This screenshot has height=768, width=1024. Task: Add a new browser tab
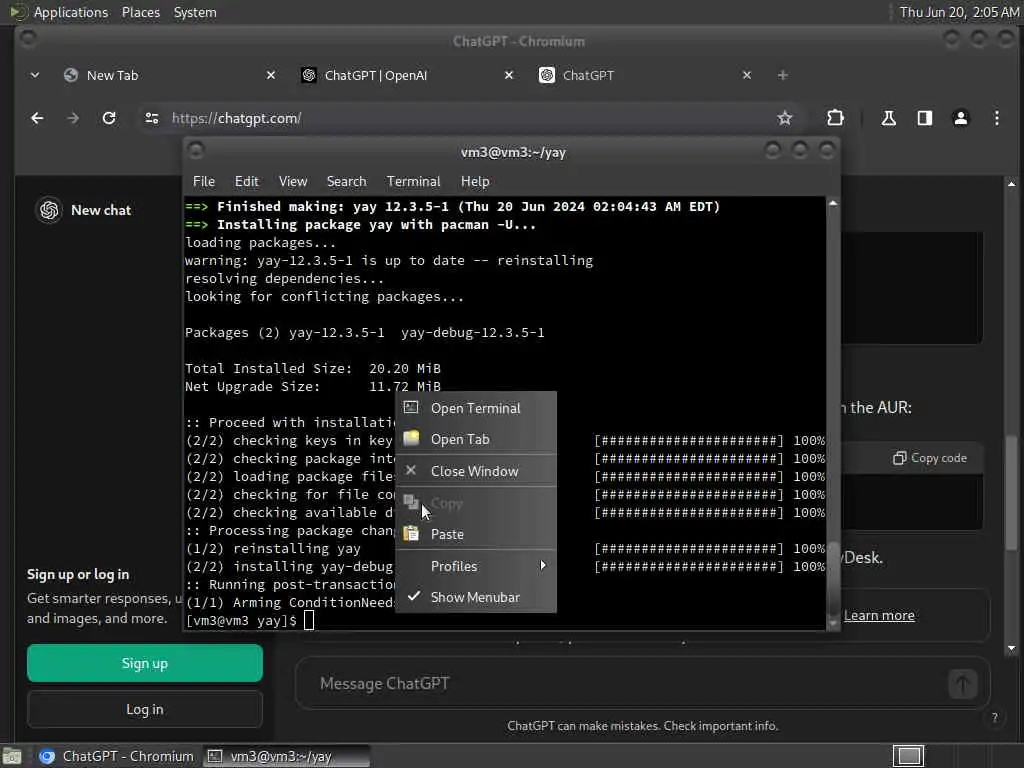(782, 76)
